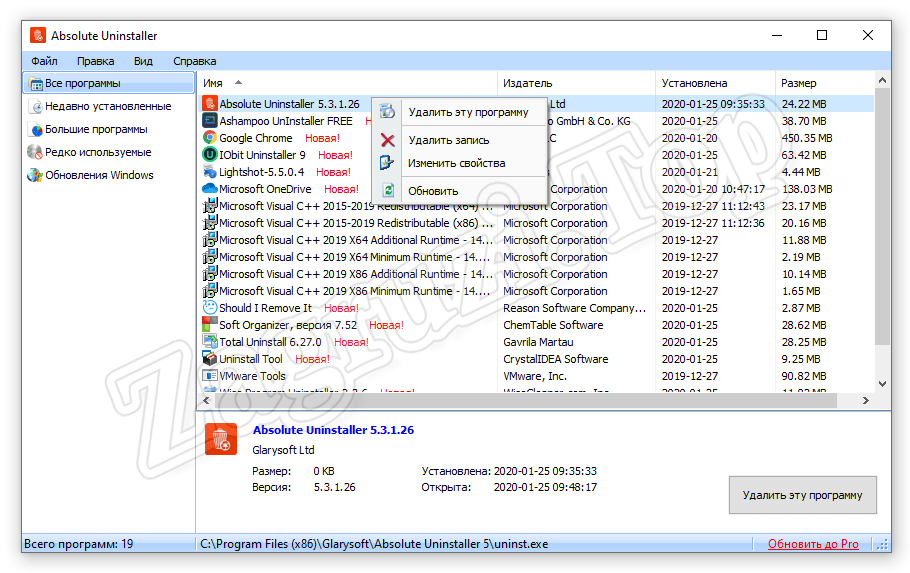This screenshot has width=910, height=573.
Task: Click the Google Chrome icon in list
Action: pyautogui.click(x=210, y=138)
